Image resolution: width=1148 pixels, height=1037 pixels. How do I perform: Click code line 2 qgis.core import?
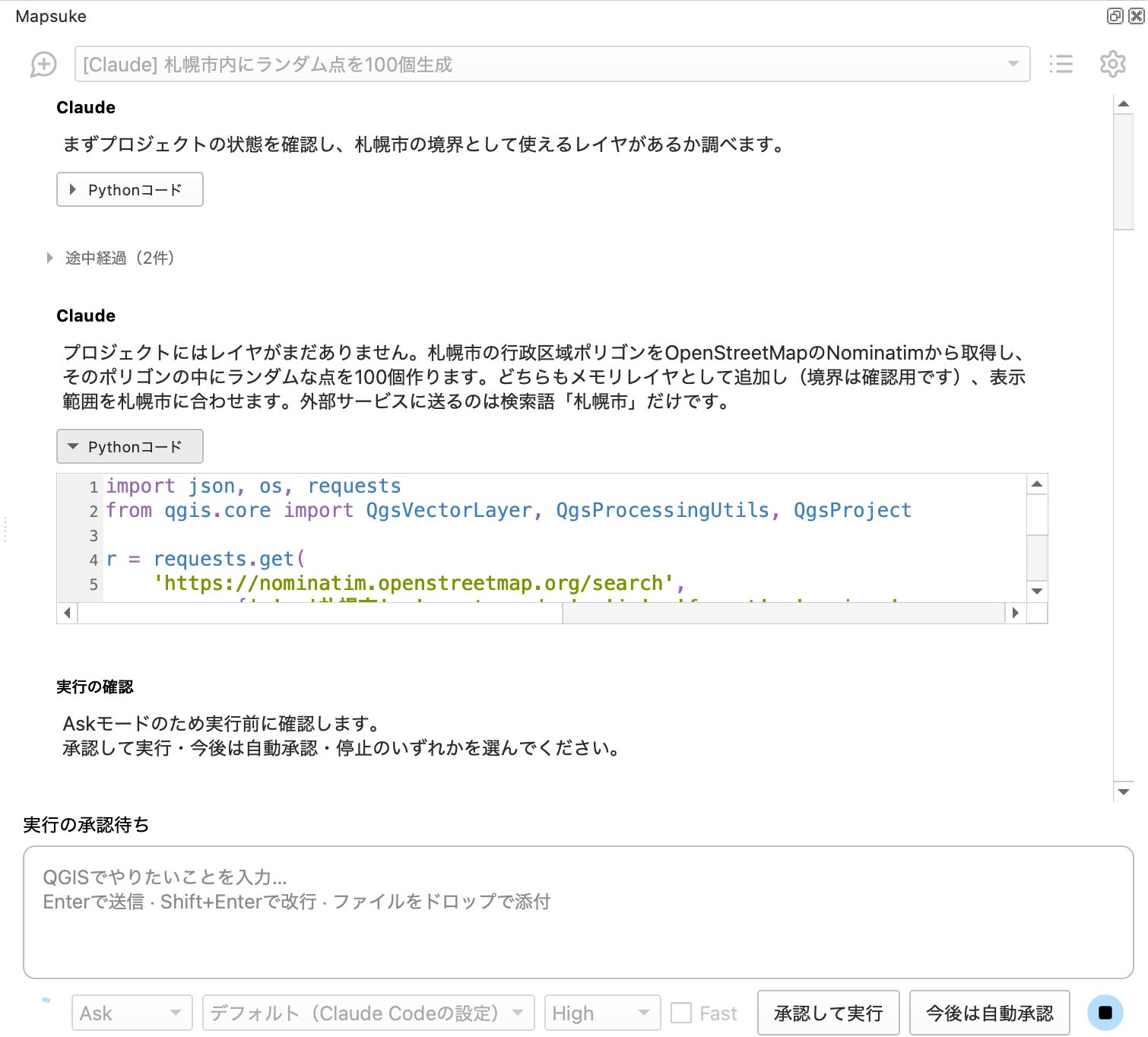pos(509,510)
